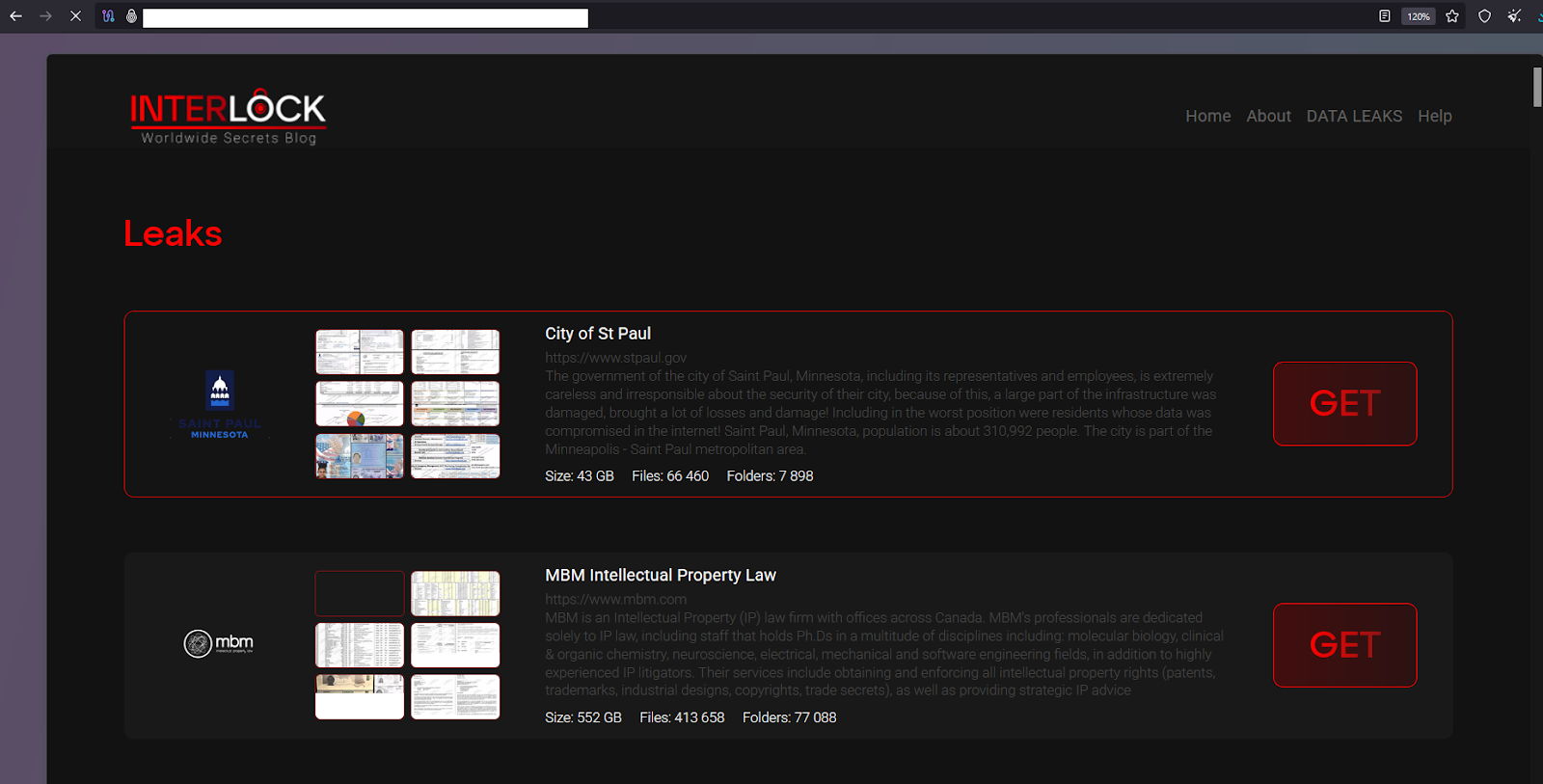Reset zoom via the 120% badge
The image size is (1543, 784).
pyautogui.click(x=1418, y=16)
